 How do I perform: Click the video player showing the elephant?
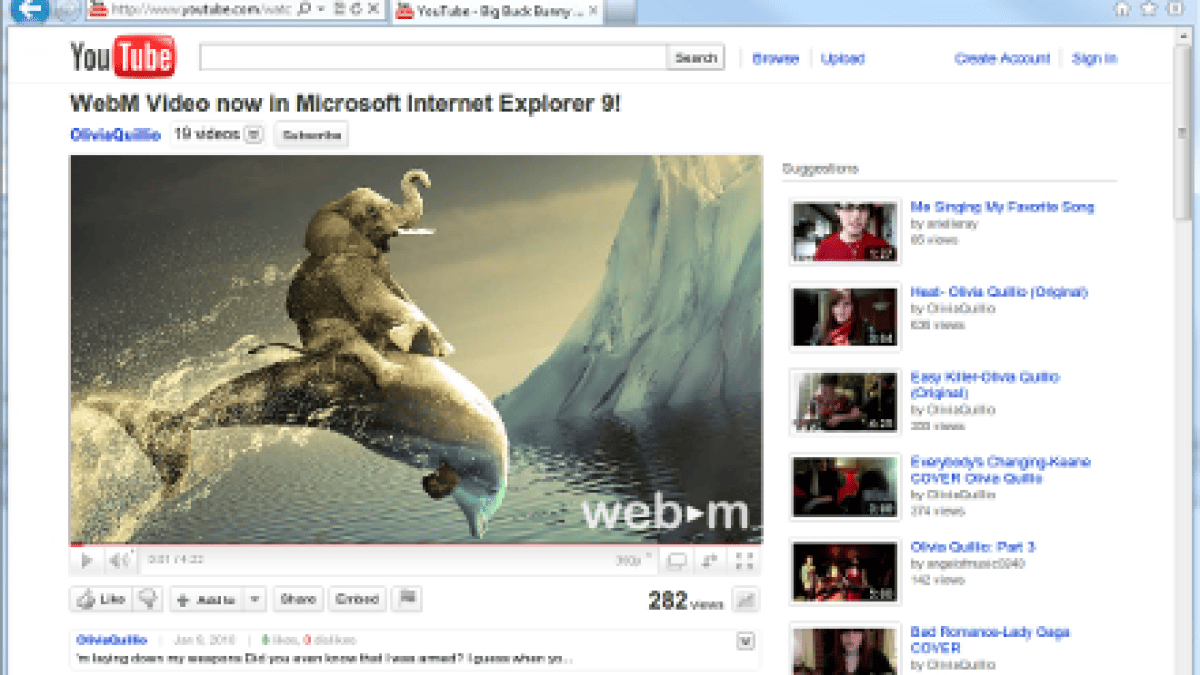coord(416,349)
